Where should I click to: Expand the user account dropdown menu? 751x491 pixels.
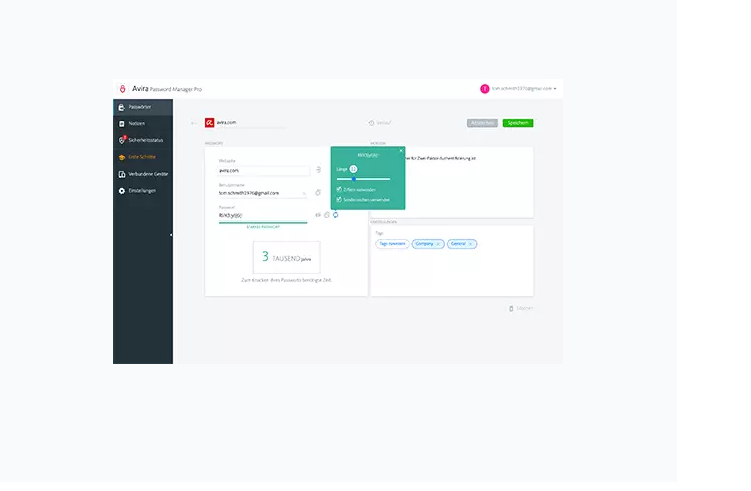pyautogui.click(x=555, y=89)
